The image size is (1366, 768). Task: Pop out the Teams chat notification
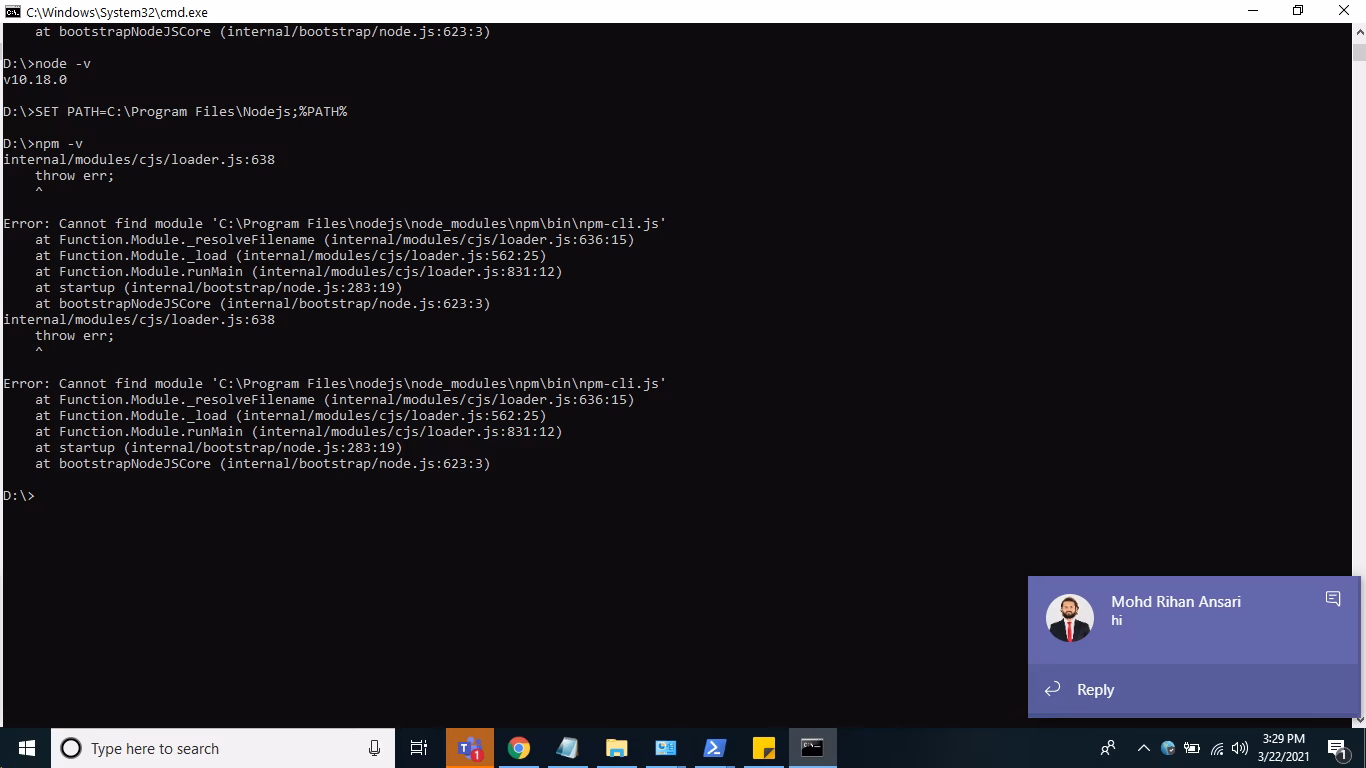click(x=1333, y=598)
